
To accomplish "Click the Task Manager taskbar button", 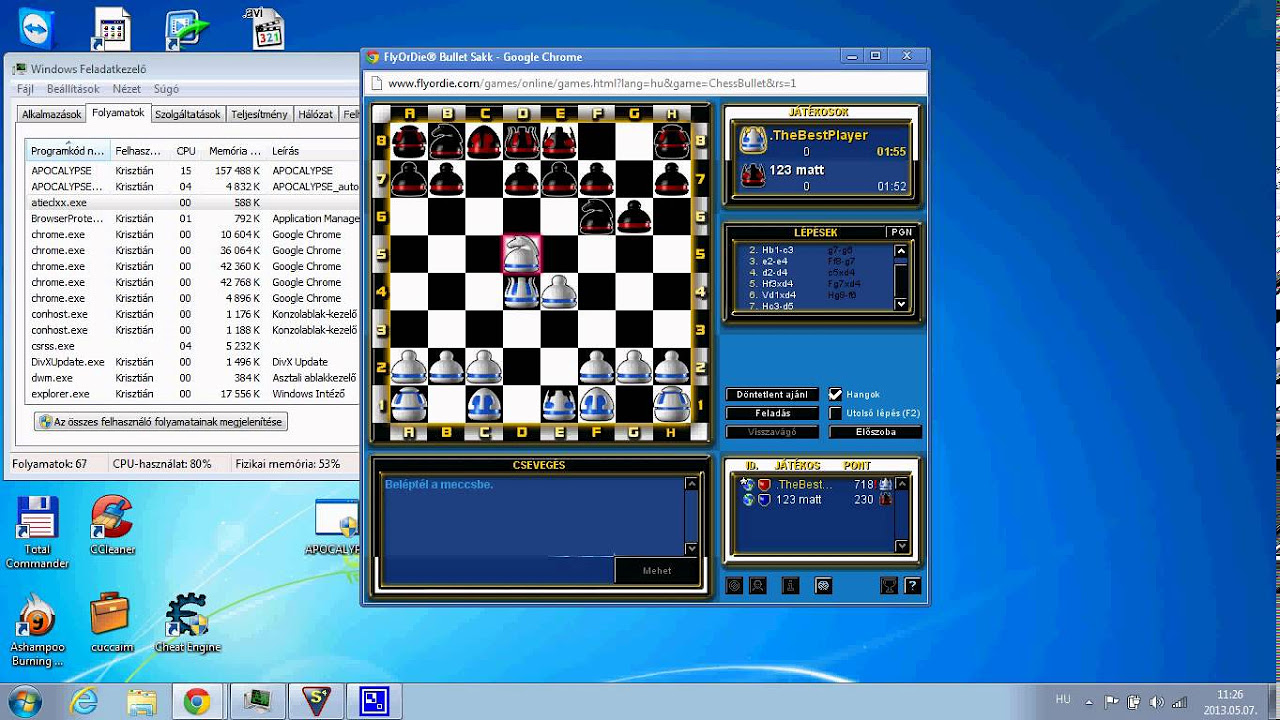I will (256, 702).
